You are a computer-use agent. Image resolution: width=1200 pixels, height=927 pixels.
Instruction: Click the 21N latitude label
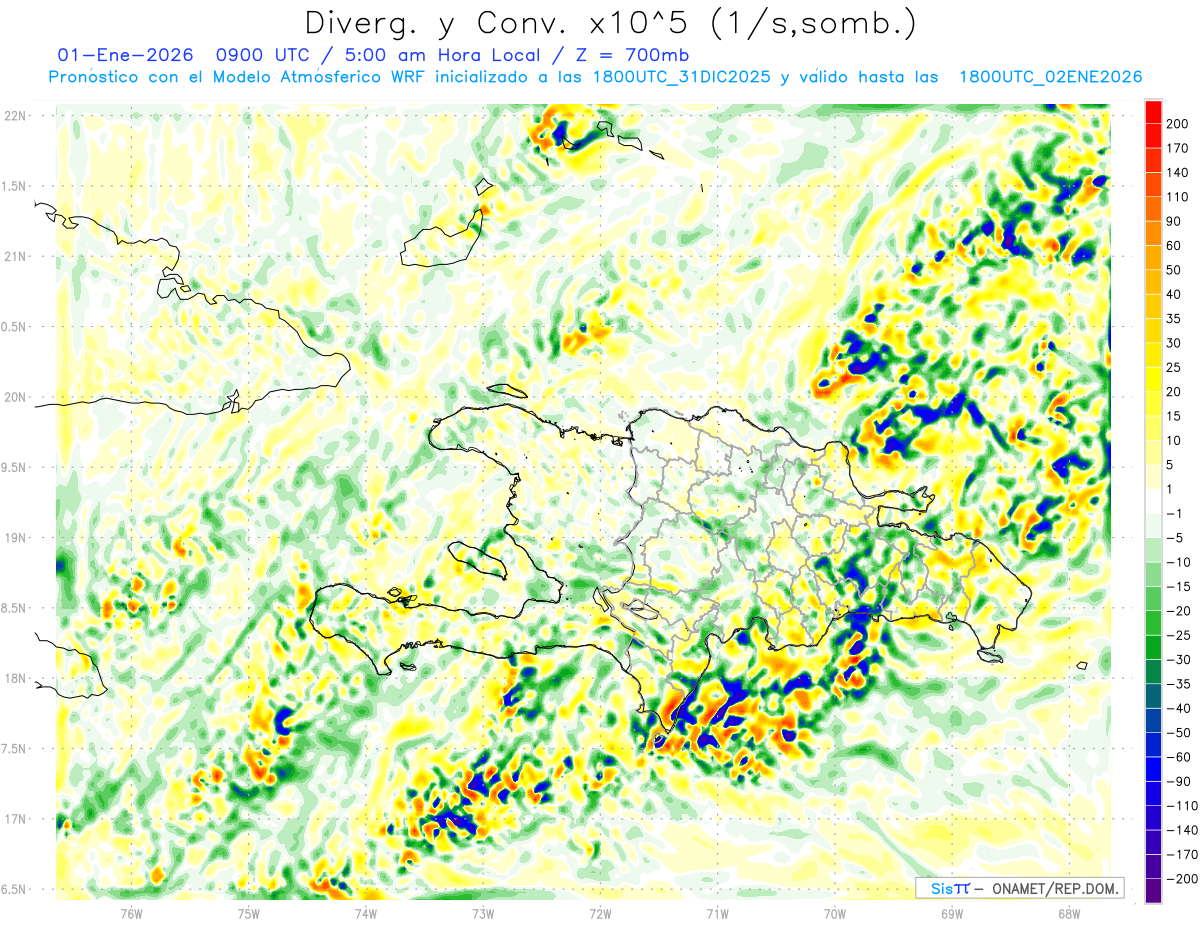click(15, 257)
